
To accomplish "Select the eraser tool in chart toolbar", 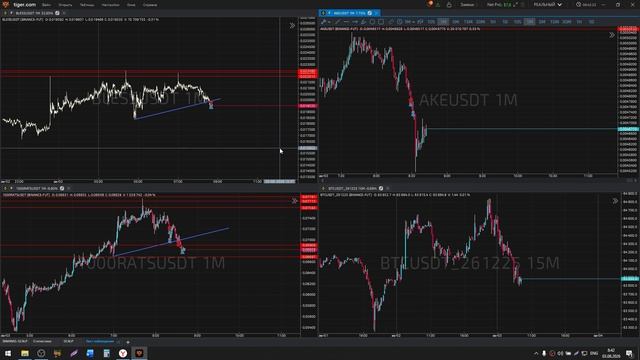I will click(391, 22).
